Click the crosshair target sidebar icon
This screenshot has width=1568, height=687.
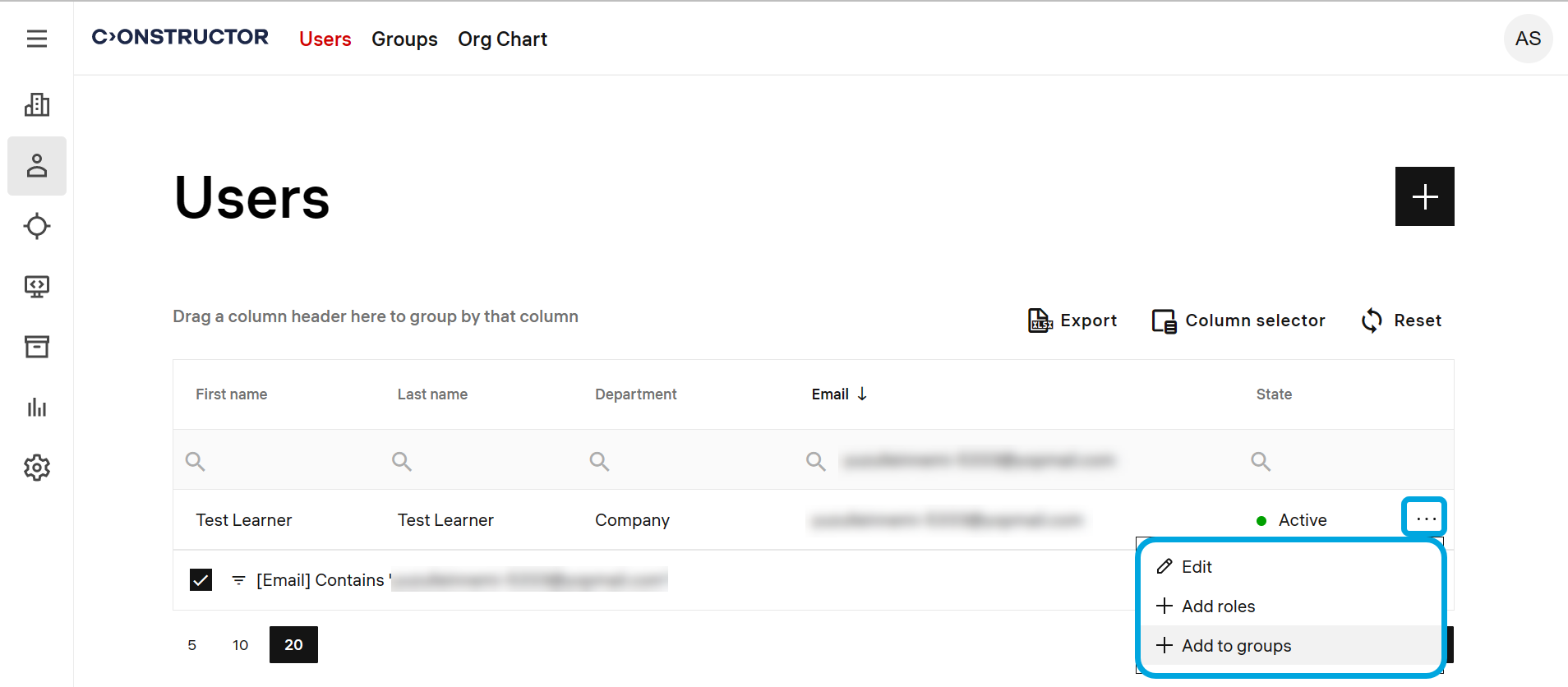(x=37, y=226)
